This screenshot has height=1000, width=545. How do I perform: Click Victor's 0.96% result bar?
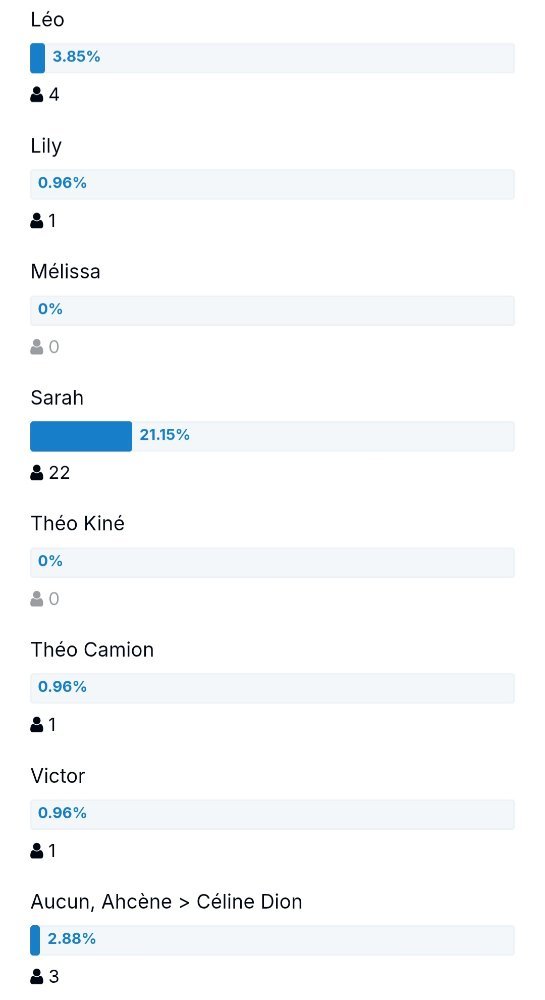pos(272,814)
